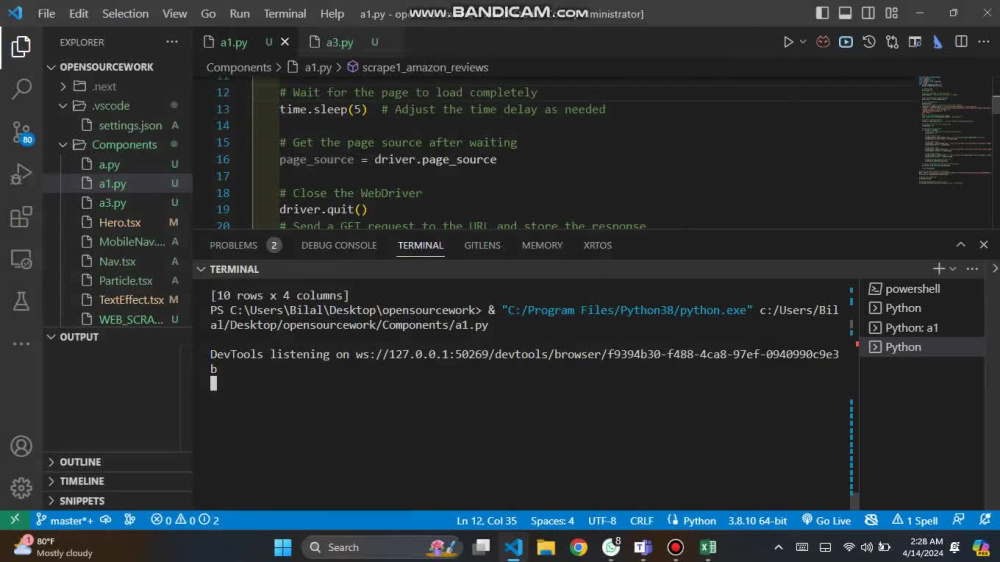Change CRLF end of line sequence
The height and width of the screenshot is (562, 1000).
(x=642, y=521)
